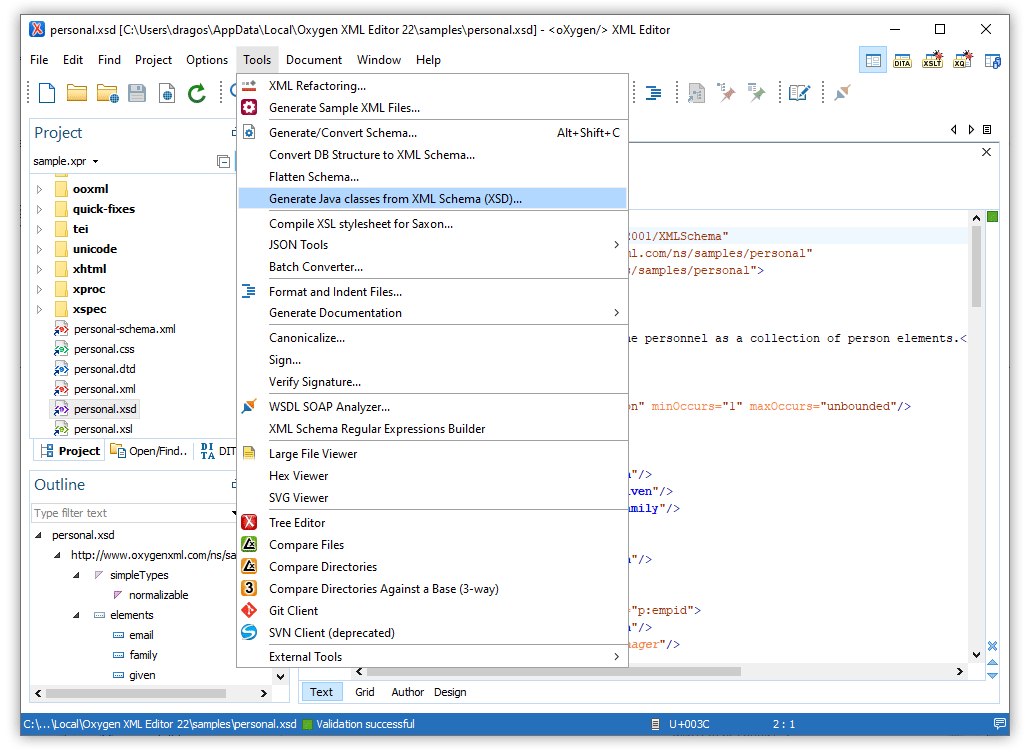
Task: Switch to the Design editing mode tab
Action: click(x=450, y=692)
